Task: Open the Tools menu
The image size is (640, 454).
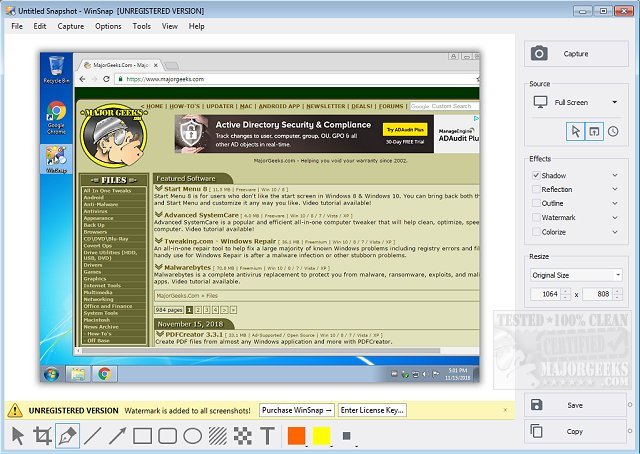Action: point(142,26)
